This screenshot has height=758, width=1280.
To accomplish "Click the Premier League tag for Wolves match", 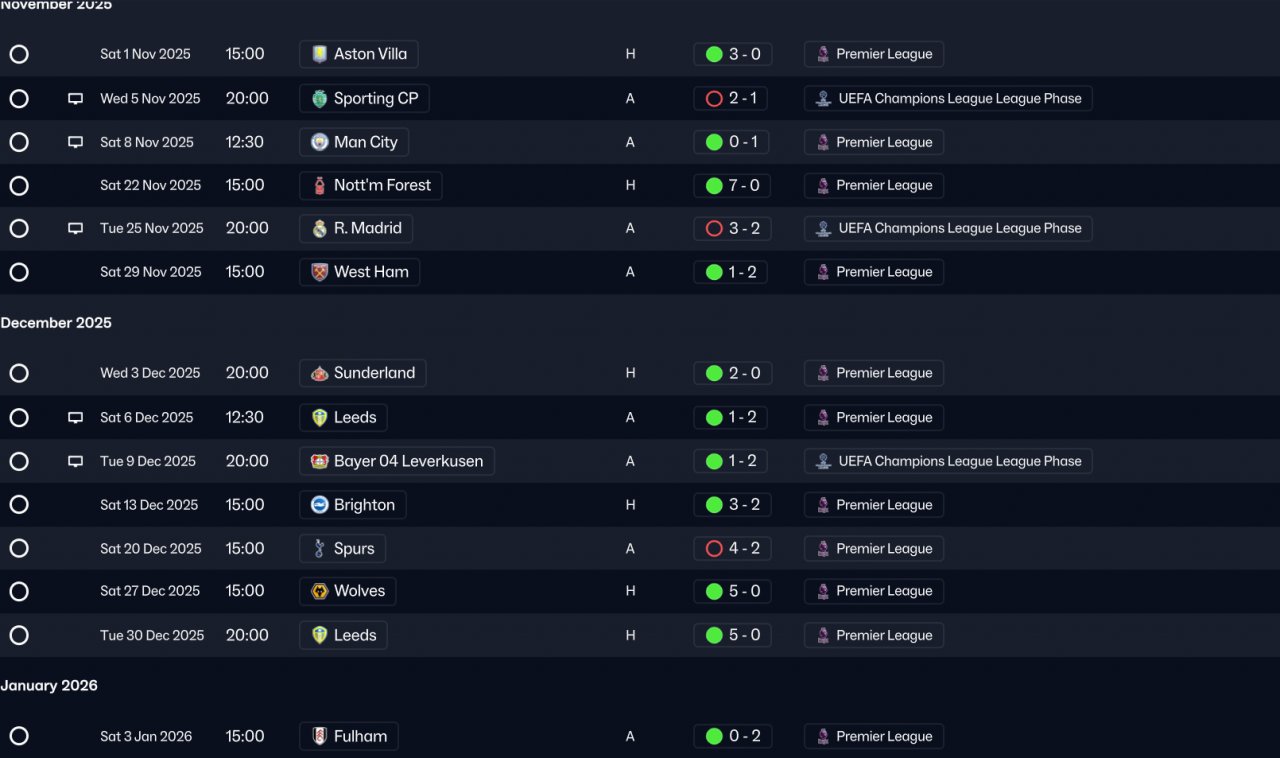I will (874, 591).
